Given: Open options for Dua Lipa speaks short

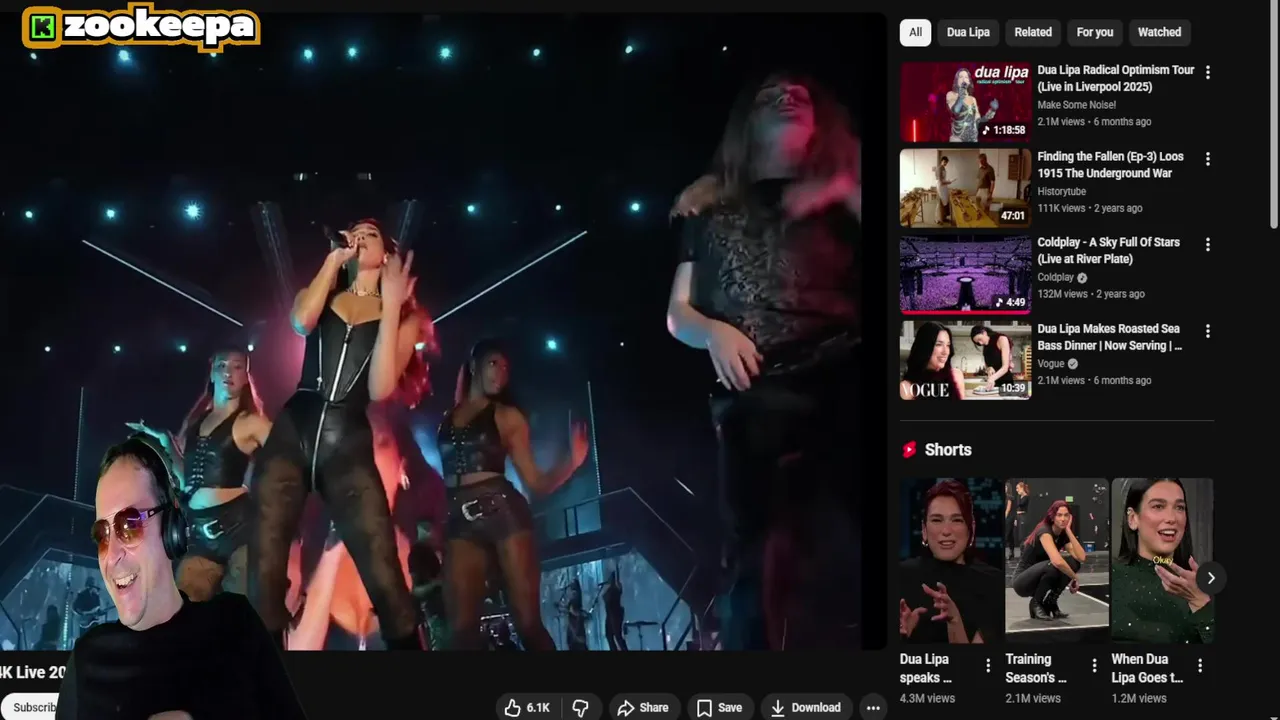Looking at the screenshot, I should click(x=988, y=665).
